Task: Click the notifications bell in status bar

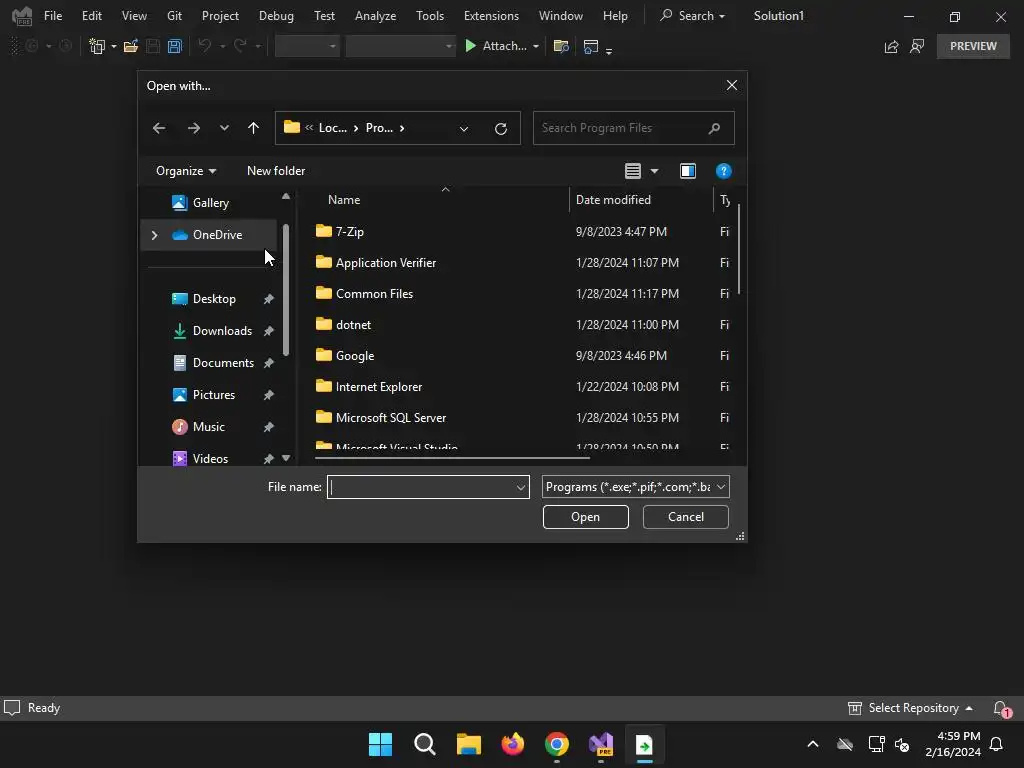Action: tap(1000, 709)
